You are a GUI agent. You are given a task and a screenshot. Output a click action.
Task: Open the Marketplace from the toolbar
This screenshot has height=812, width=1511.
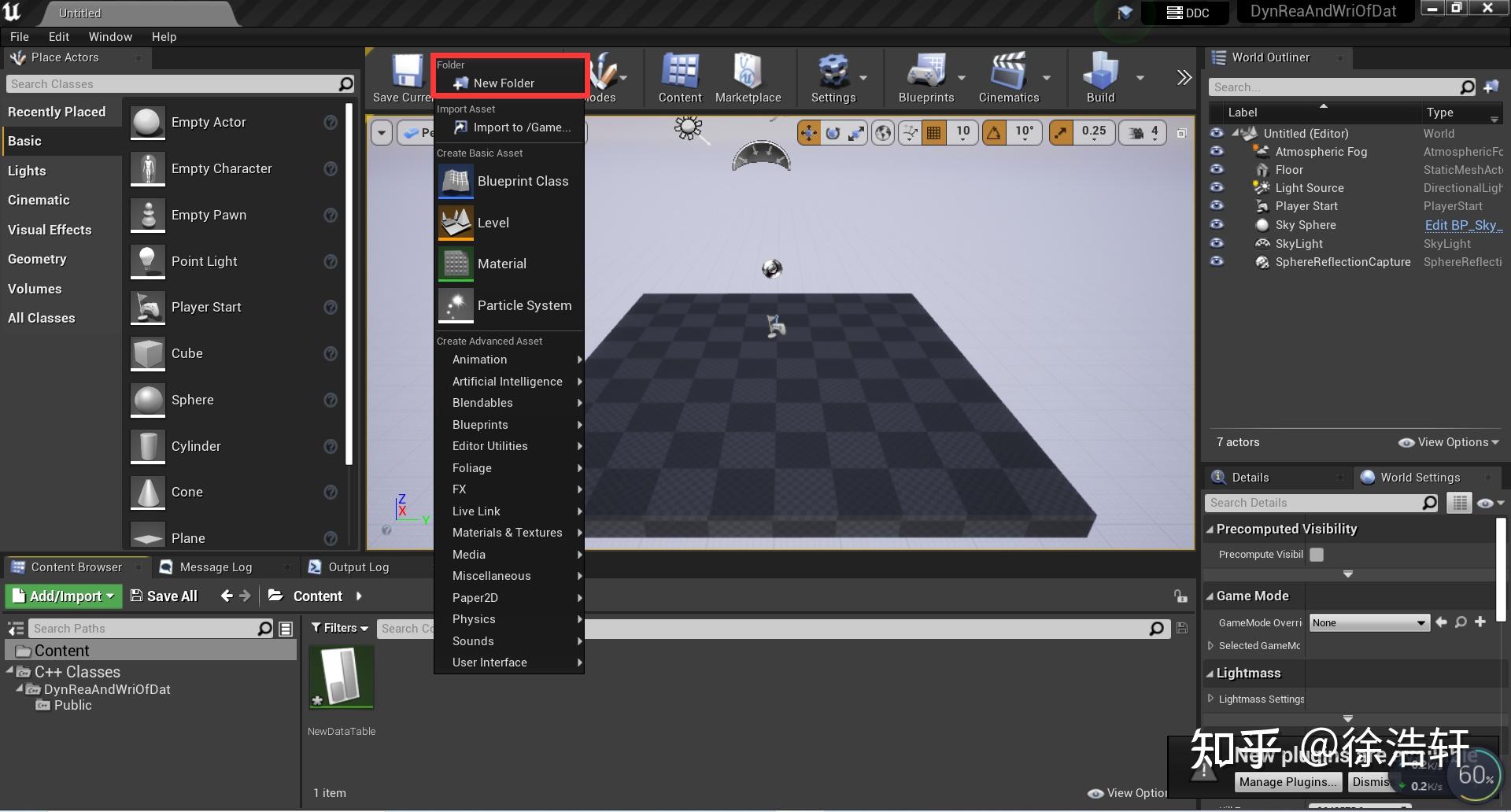click(748, 78)
